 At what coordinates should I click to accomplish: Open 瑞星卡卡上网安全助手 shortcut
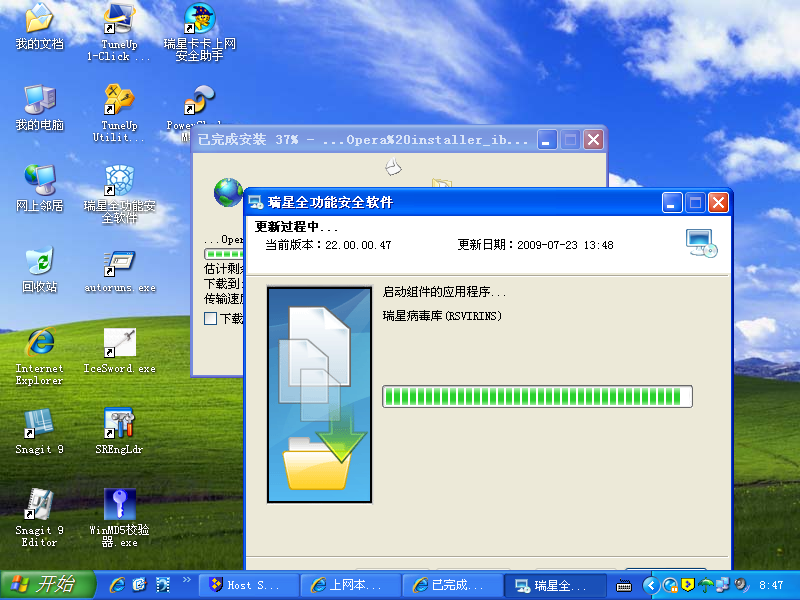click(x=199, y=32)
